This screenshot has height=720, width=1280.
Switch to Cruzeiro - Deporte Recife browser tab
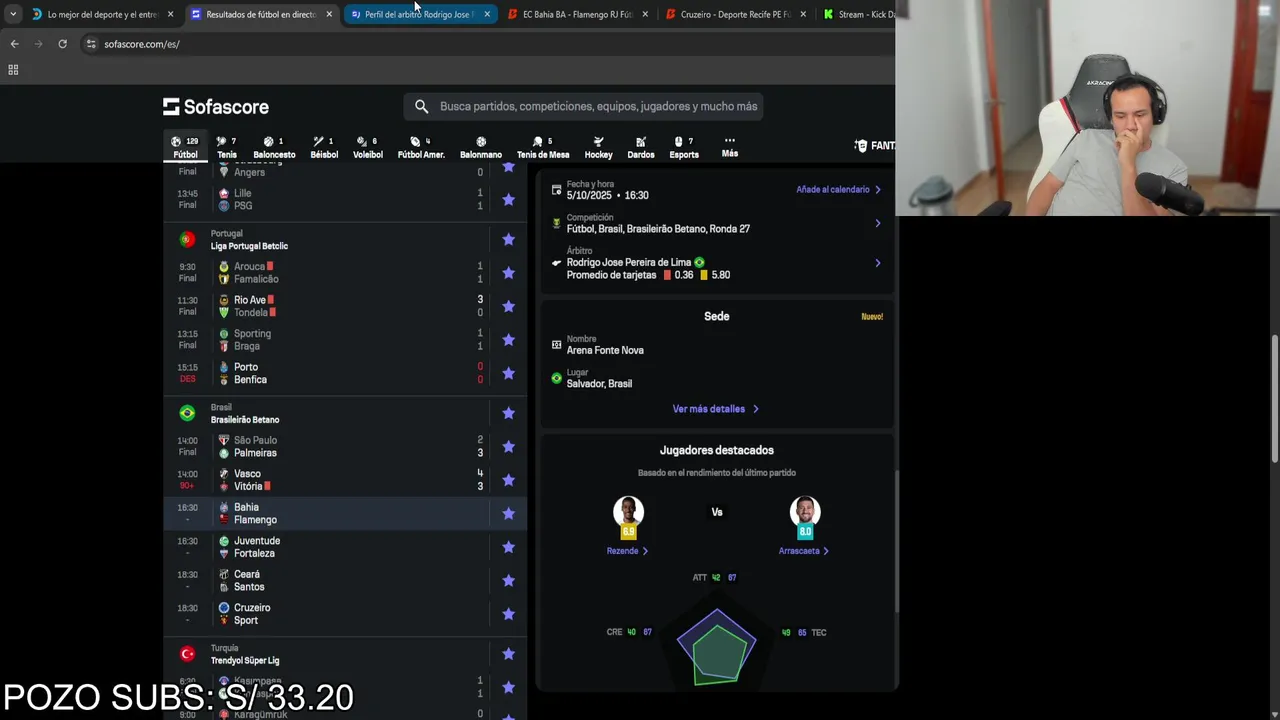[x=735, y=14]
